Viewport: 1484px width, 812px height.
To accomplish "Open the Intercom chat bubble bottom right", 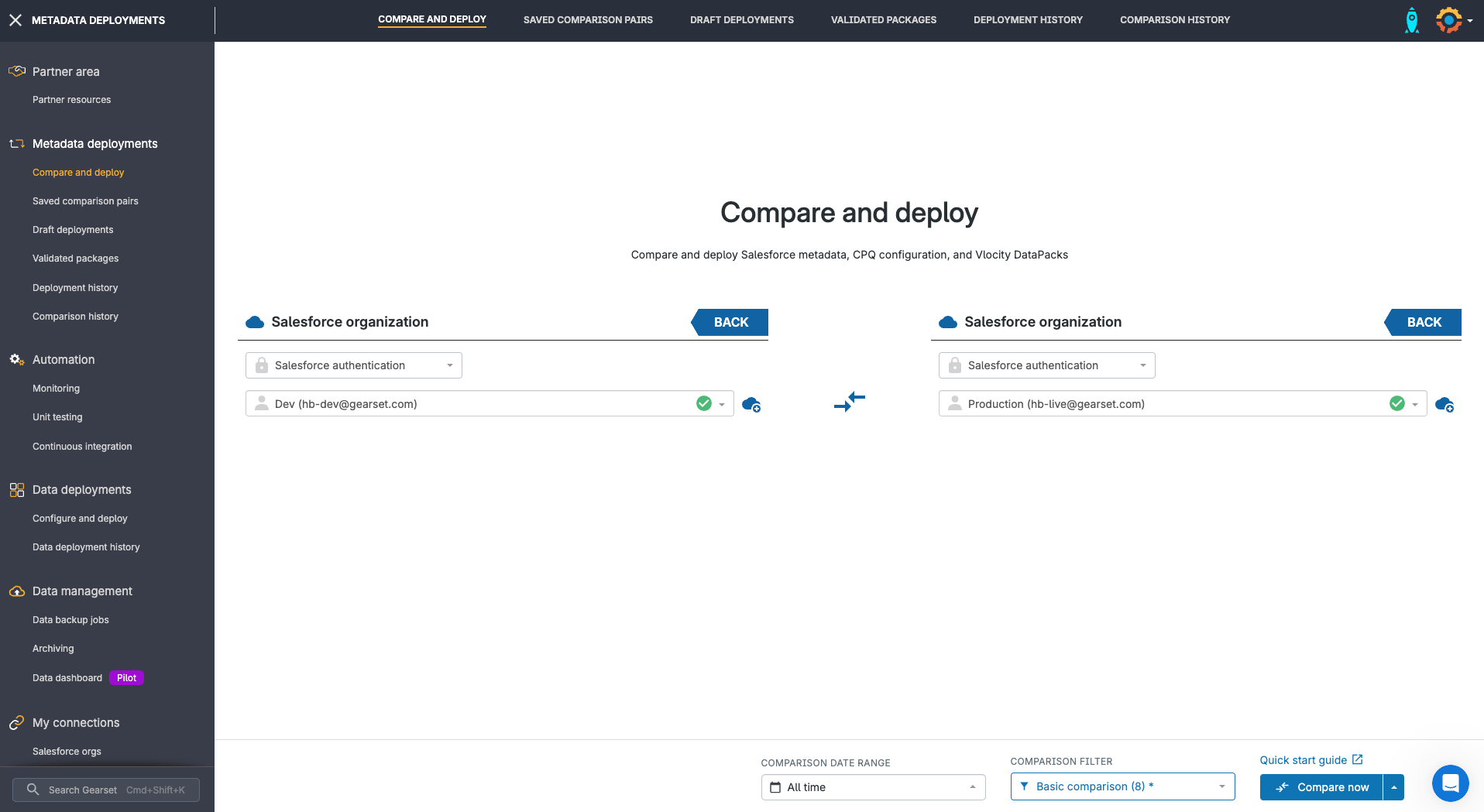I will tap(1451, 783).
